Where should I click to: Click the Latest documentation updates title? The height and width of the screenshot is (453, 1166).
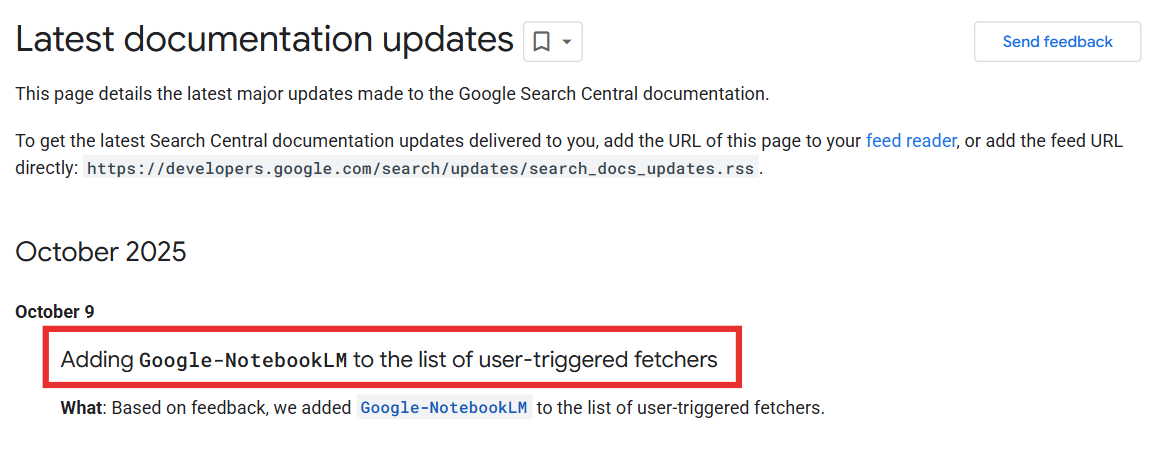tap(264, 40)
